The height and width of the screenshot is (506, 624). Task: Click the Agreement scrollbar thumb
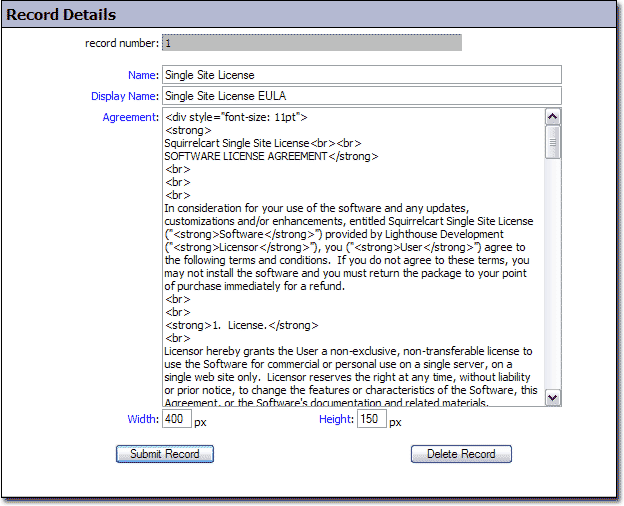553,145
